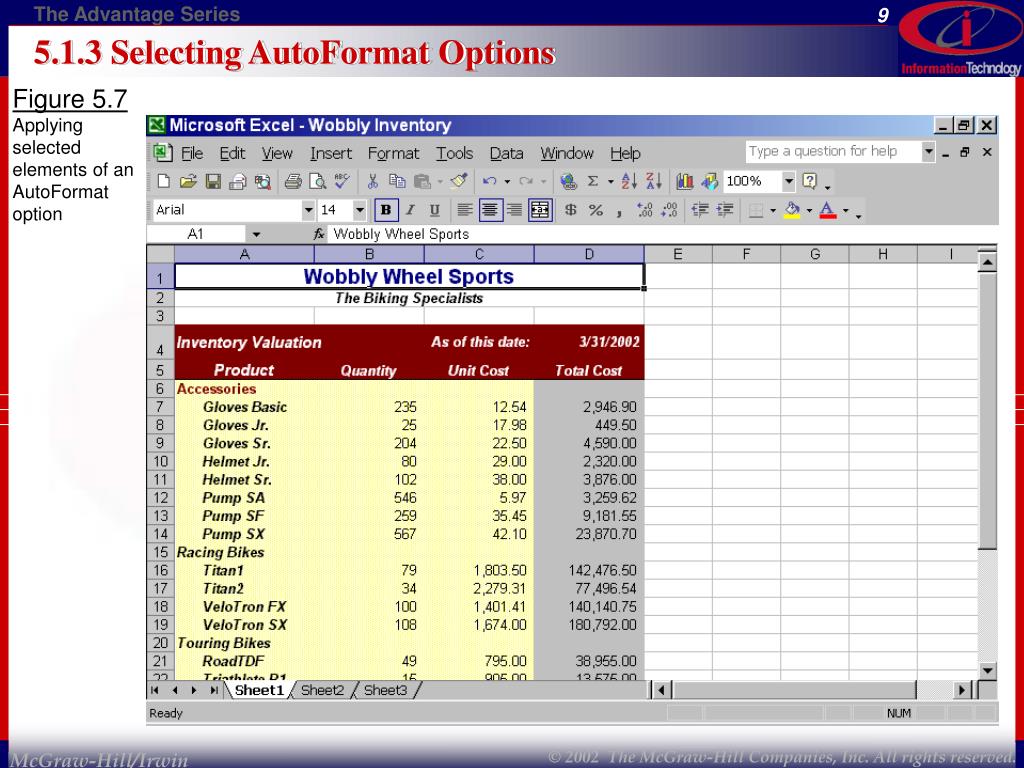This screenshot has height=768, width=1024.
Task: Undo the last action
Action: [x=490, y=182]
